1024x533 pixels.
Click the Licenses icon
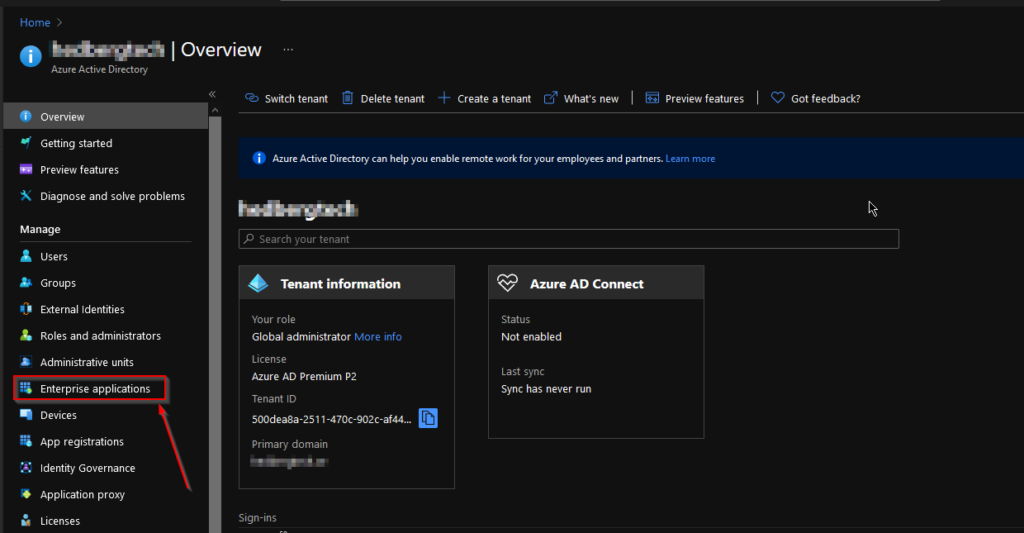(x=25, y=521)
